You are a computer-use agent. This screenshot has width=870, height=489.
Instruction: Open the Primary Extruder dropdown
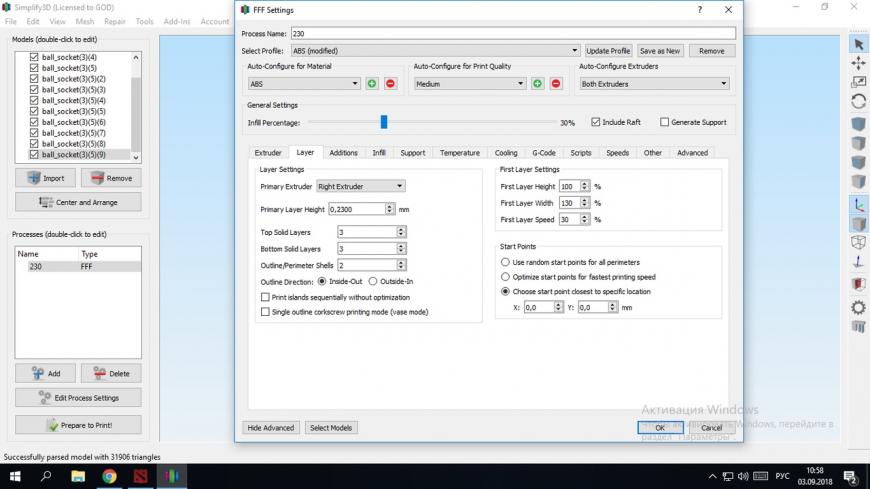click(361, 186)
